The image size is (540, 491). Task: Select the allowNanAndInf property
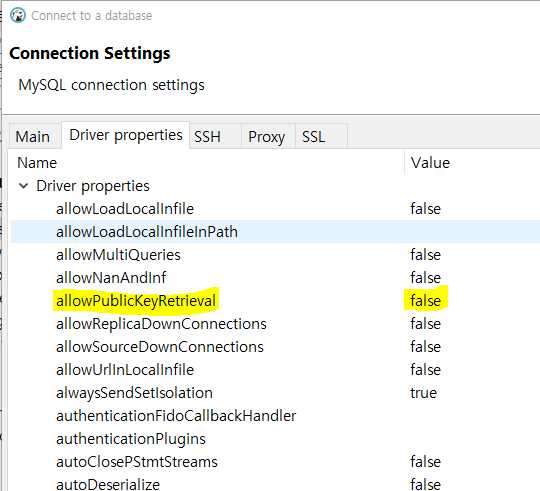[x=111, y=278]
